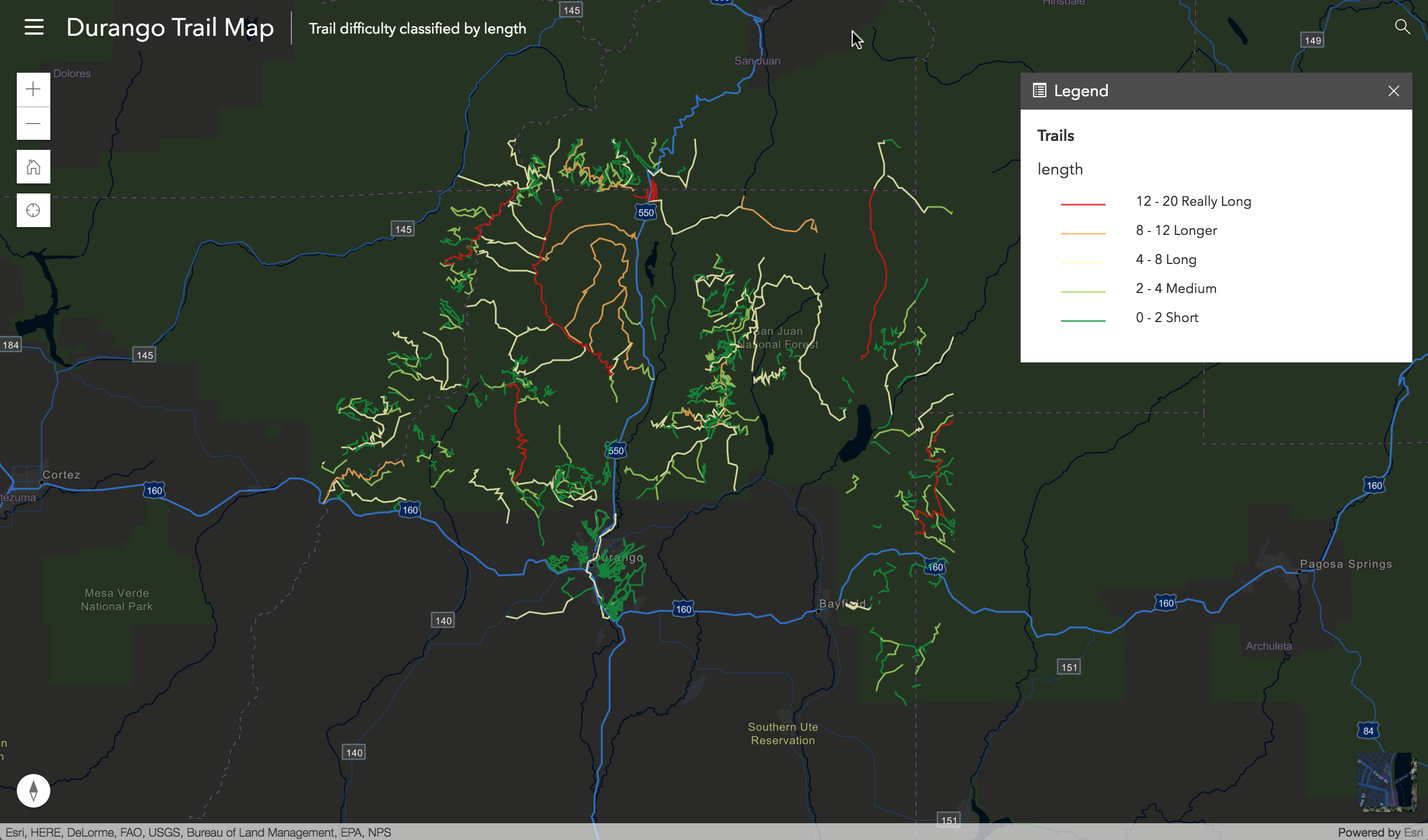Click the green 0 - 2 Short swatch
Image resolution: width=1428 pixels, height=840 pixels.
coord(1083,320)
